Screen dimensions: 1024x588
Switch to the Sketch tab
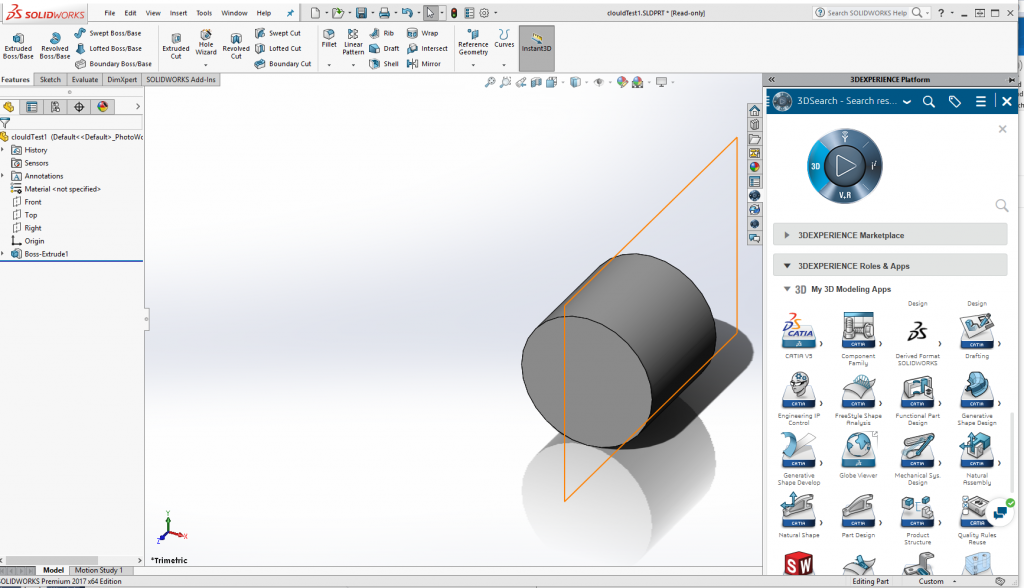point(49,78)
